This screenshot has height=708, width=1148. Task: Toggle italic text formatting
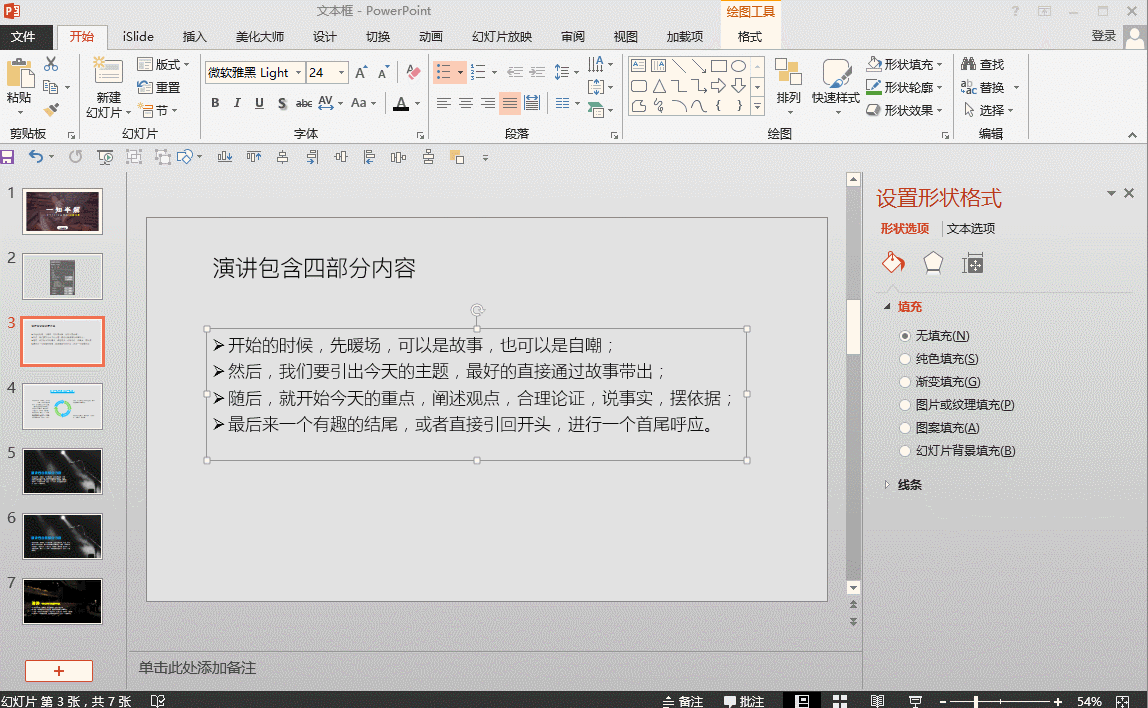[237, 103]
